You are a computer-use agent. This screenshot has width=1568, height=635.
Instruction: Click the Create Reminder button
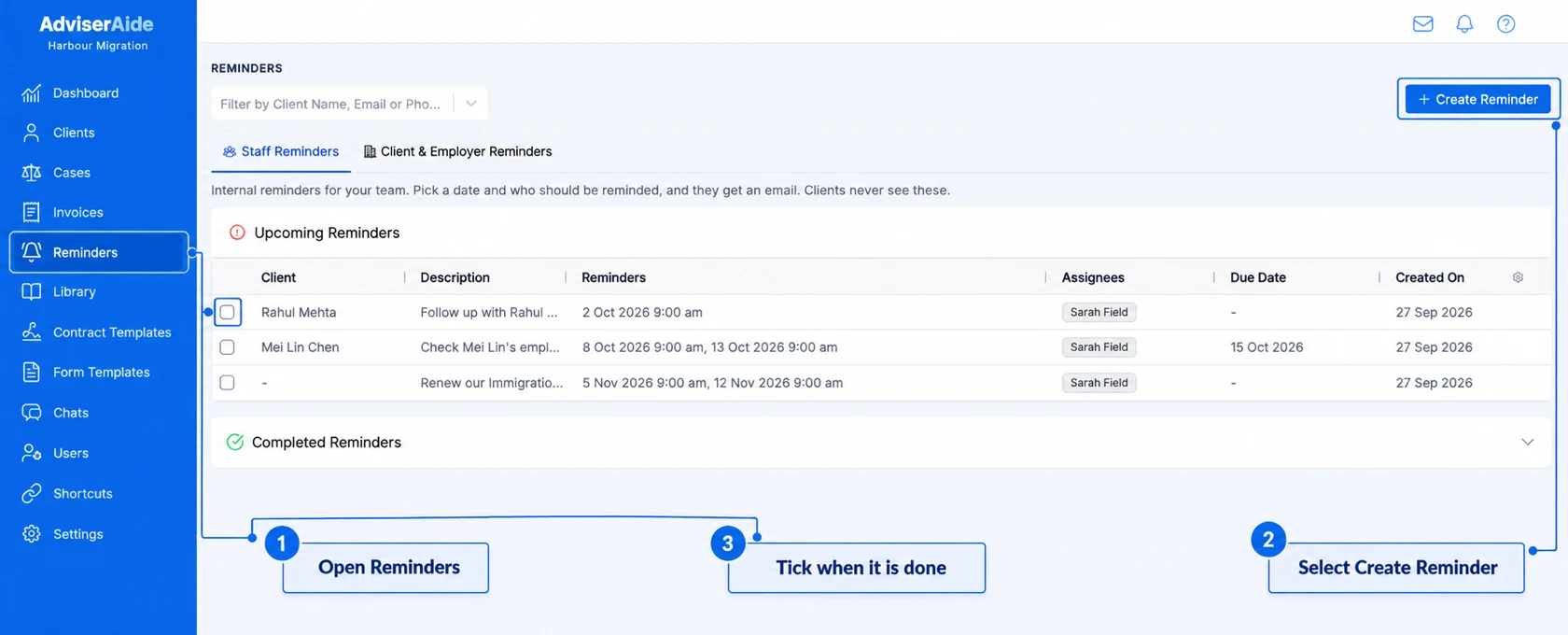click(x=1478, y=99)
